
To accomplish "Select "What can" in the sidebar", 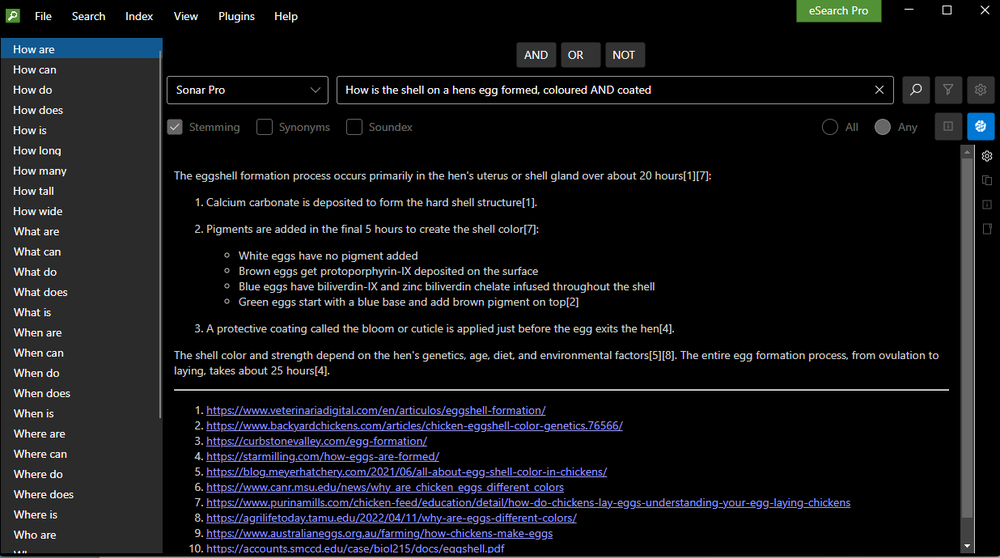I will pos(81,252).
